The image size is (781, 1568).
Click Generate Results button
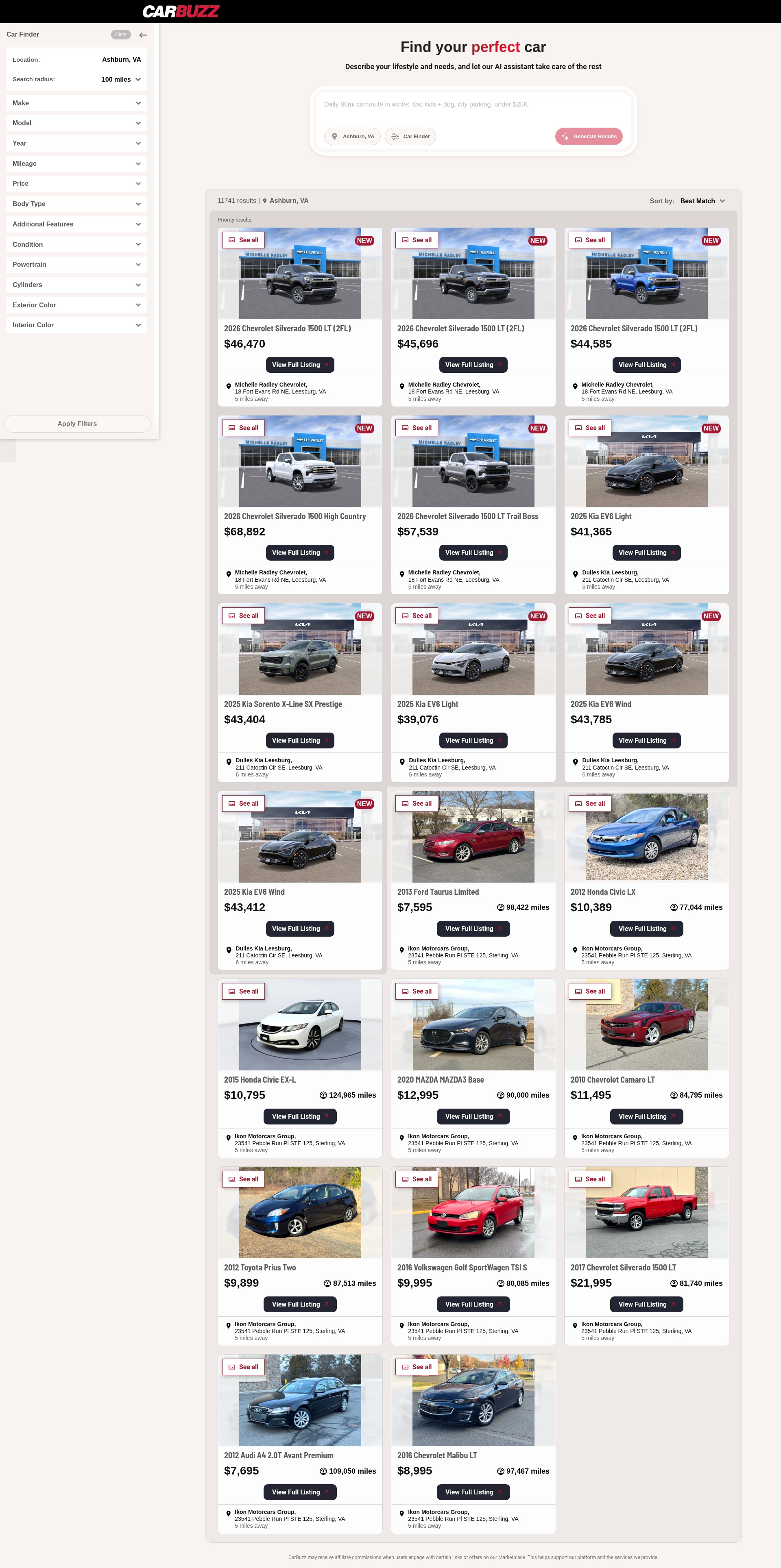pyautogui.click(x=589, y=136)
